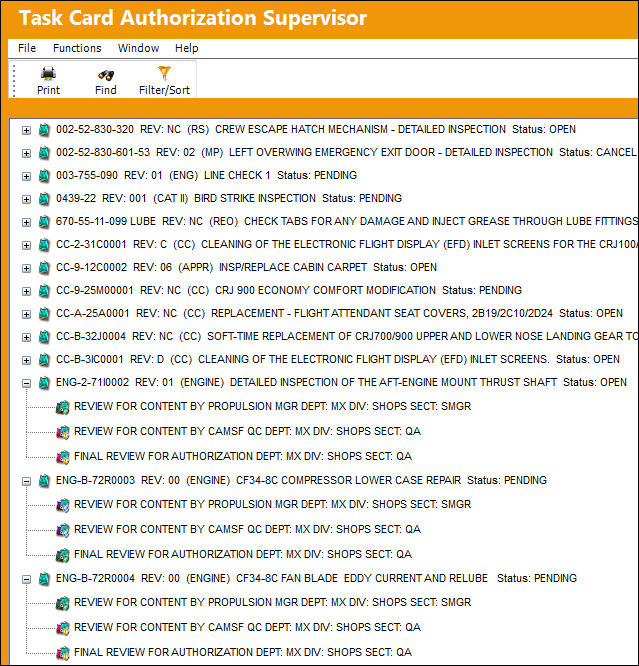This screenshot has height=666, width=639.
Task: Select CAMSF QC review text under ENG-2-71I0002
Action: [x=247, y=431]
